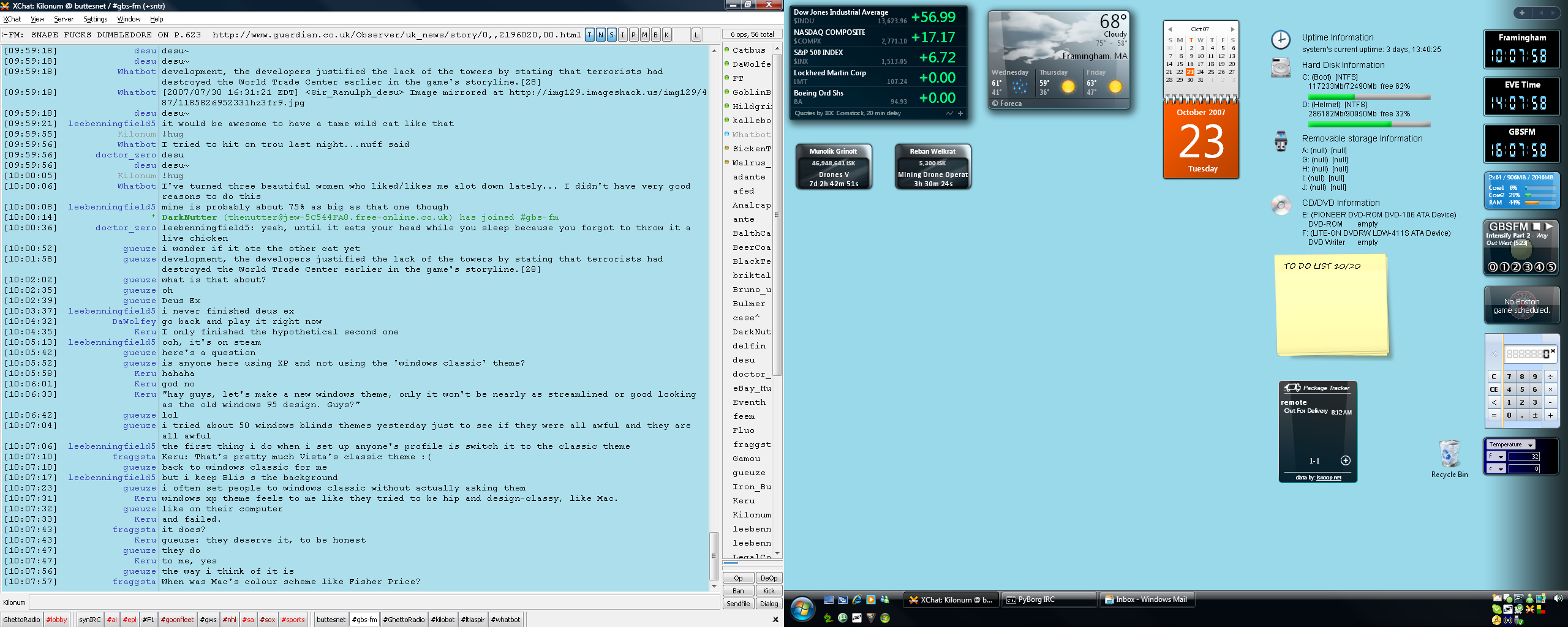Expand package details plus in Package Tracker
This screenshot has width=1568, height=627.
point(1346,460)
